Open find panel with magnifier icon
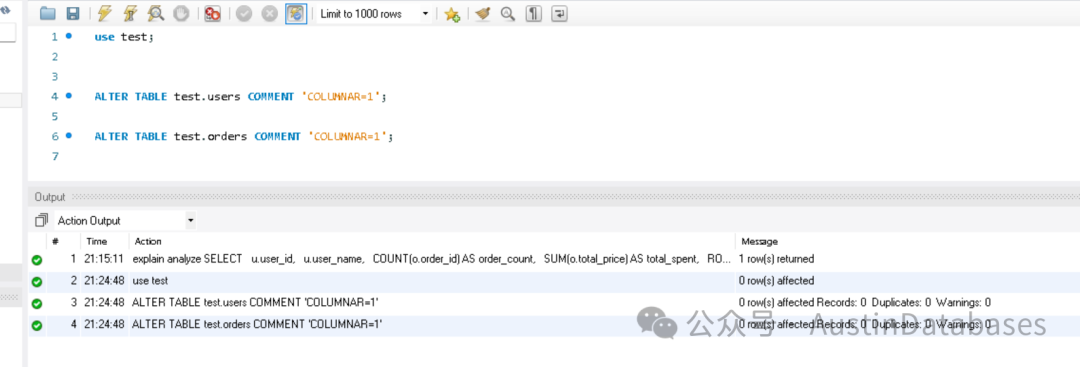The image size is (1080, 367). (508, 14)
